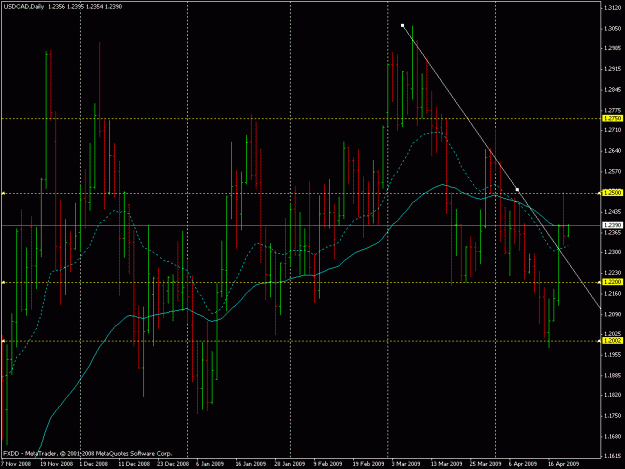Screen dimensions: 625x469
Task: Click the 23 Dec 2008 date label
Action: 173,464
